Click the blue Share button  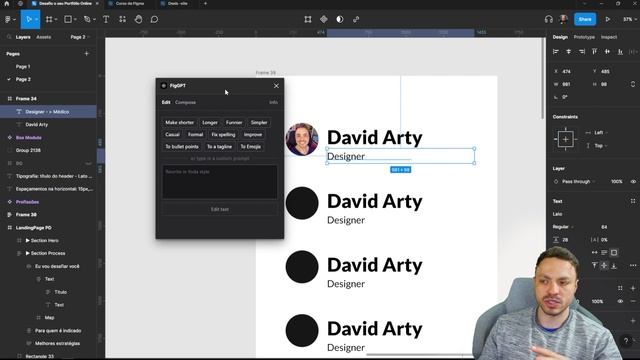pyautogui.click(x=585, y=19)
